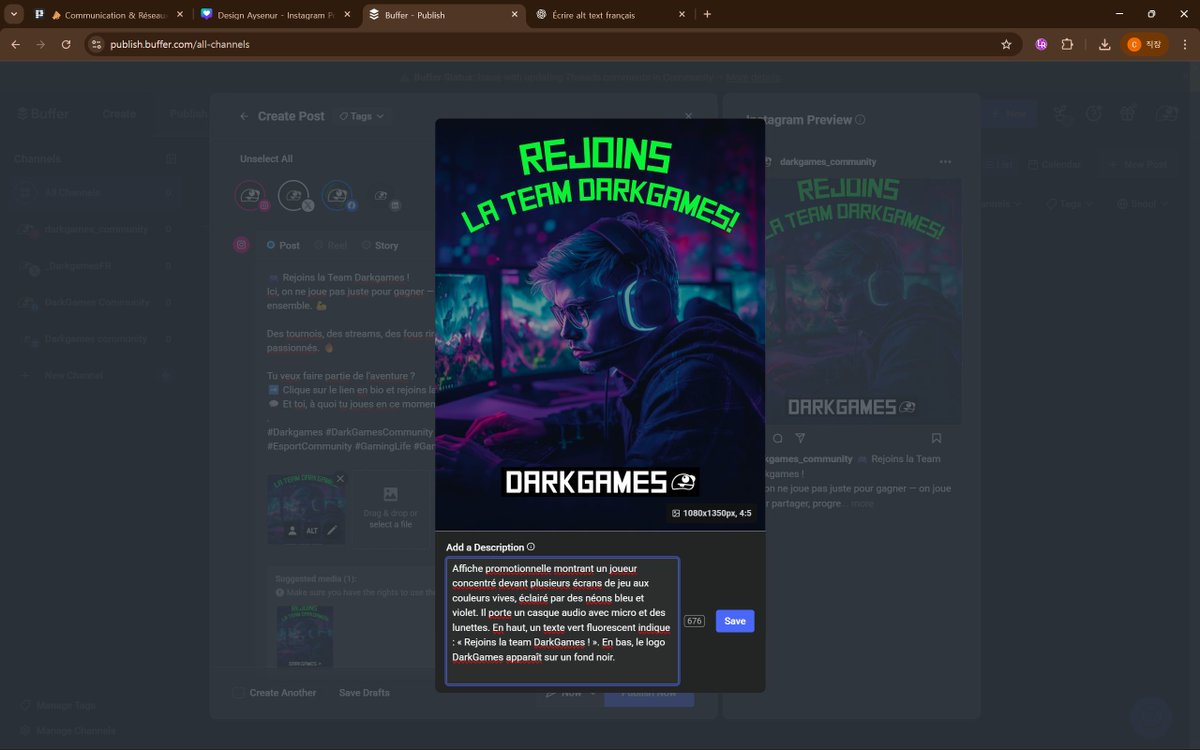Open account avatar menu in header
This screenshot has height=750, width=1200.
pos(1166,114)
